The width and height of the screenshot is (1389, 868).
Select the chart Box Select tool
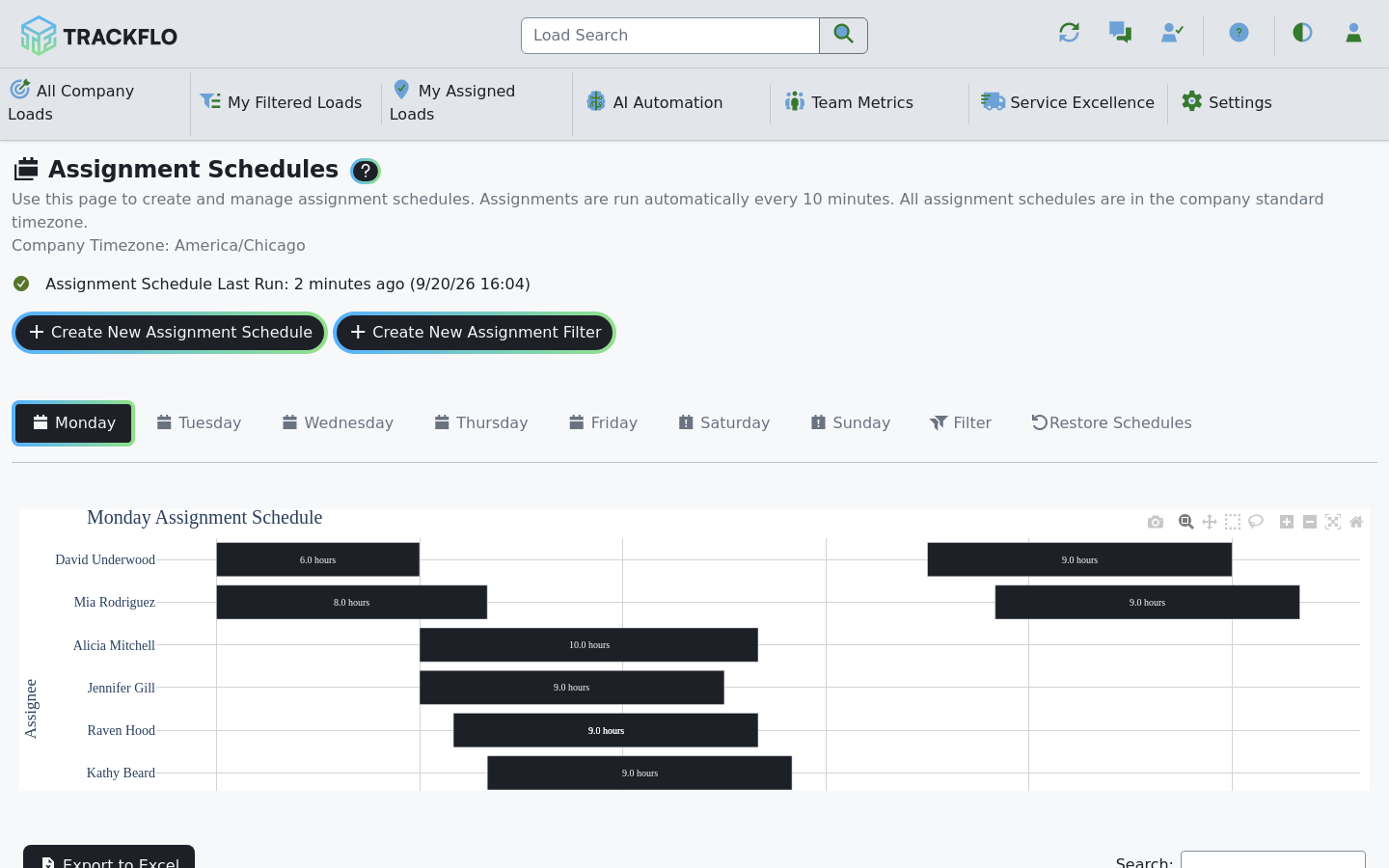[x=1233, y=522]
